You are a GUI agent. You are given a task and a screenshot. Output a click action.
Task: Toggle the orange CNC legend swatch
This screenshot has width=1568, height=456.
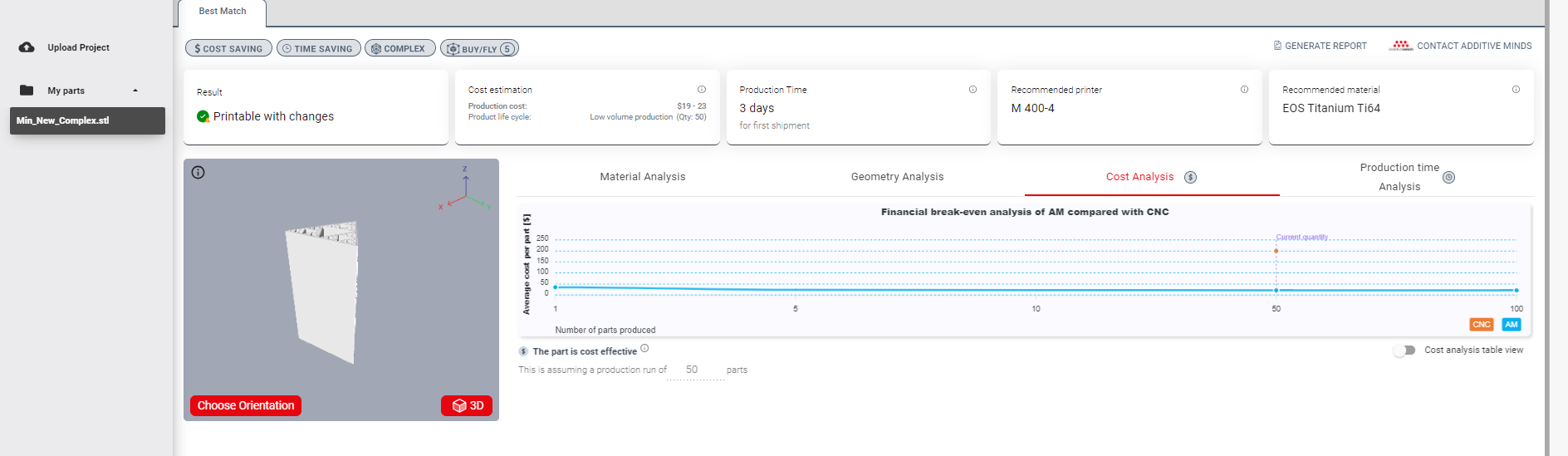click(x=1481, y=325)
